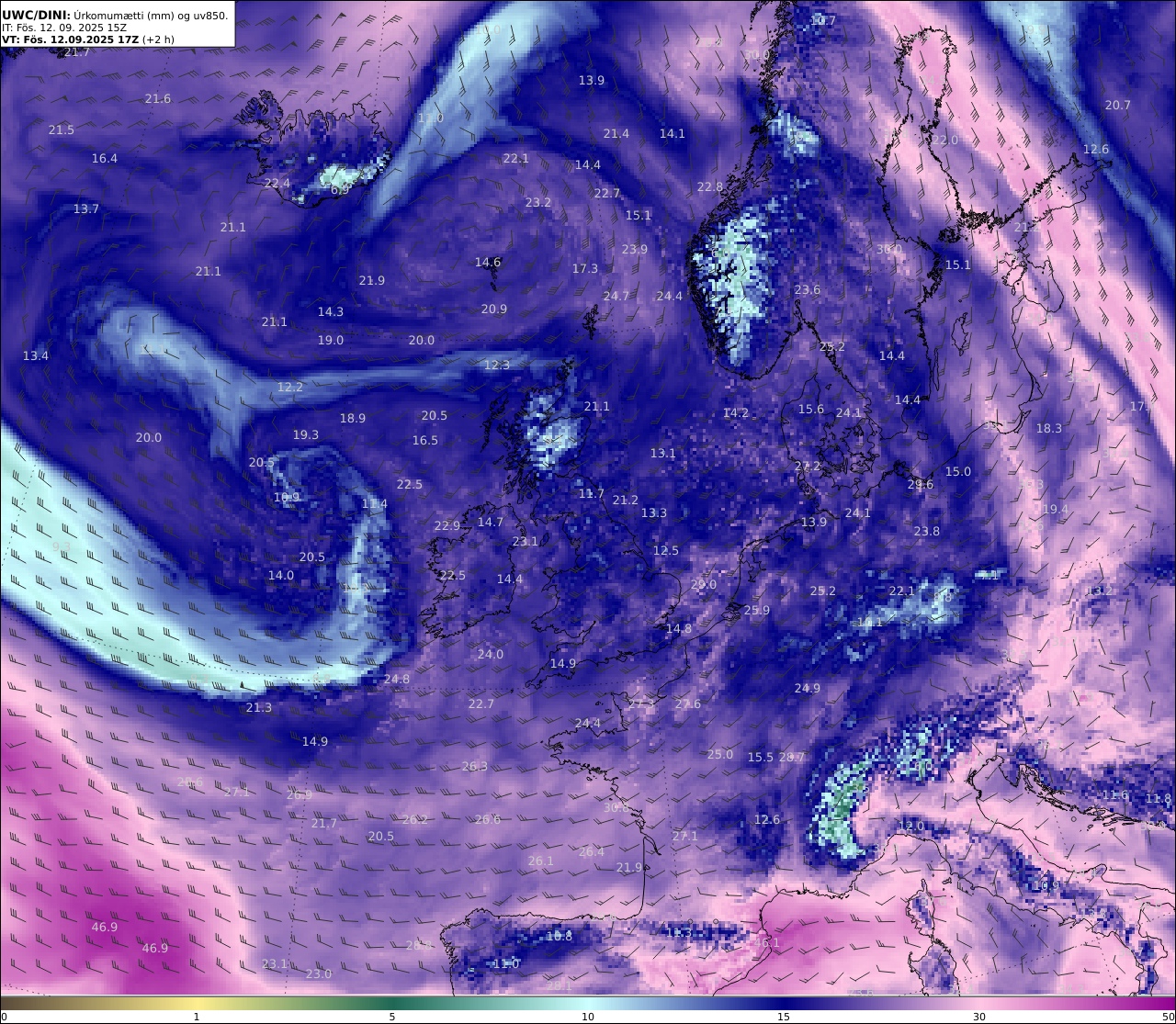1176x1024 pixels.
Task: Click the 21.5 map value
Action: pyautogui.click(x=62, y=130)
